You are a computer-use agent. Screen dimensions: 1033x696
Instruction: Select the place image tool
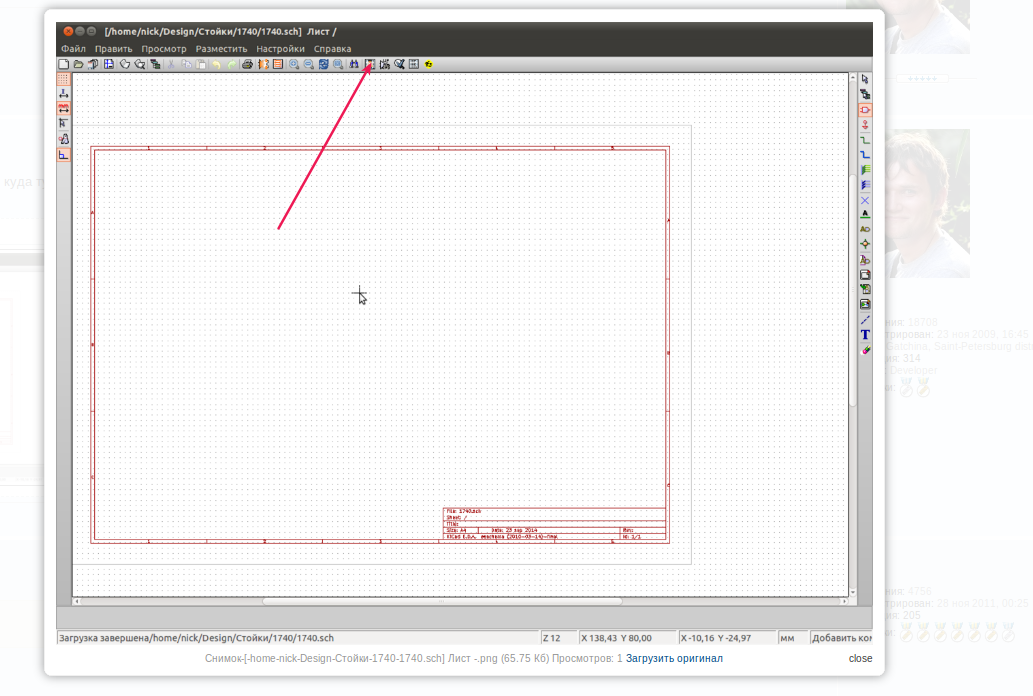pyautogui.click(x=865, y=304)
